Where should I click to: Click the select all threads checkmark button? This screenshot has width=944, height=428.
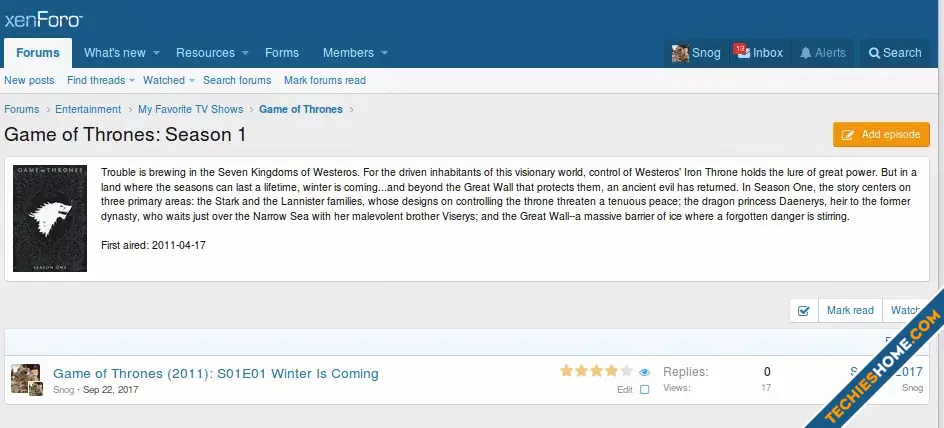coord(804,311)
